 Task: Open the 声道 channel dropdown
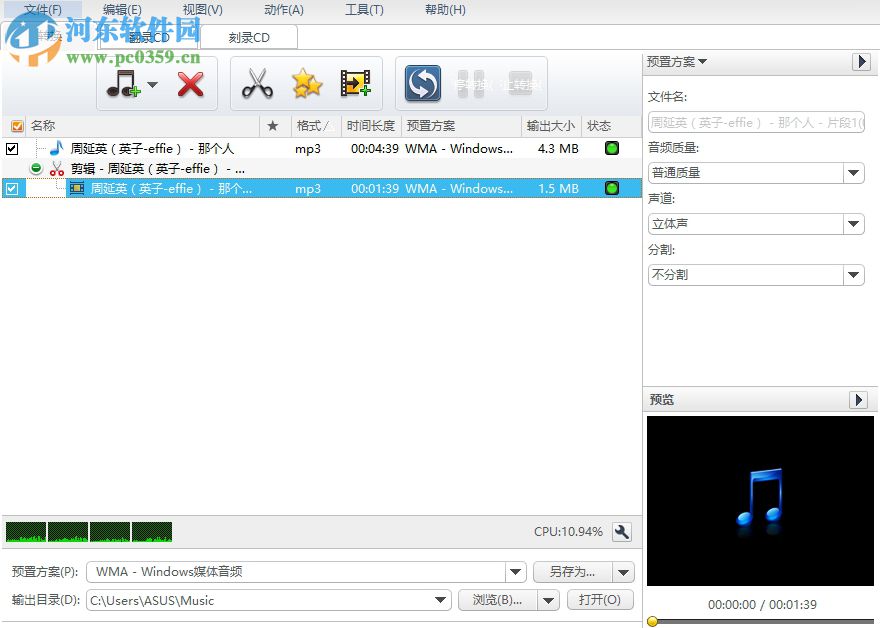point(854,223)
